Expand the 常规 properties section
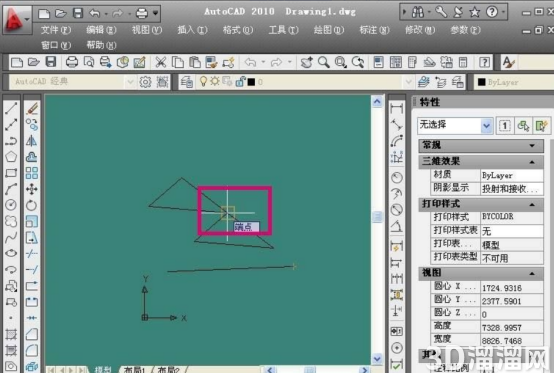Screen dimensions: 554x374 532,146
